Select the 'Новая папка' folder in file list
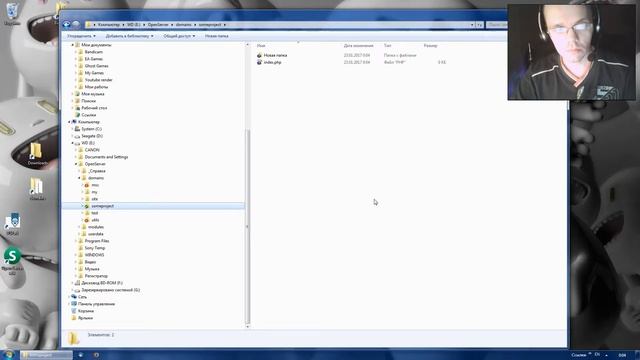The image size is (640, 360). click(275, 55)
